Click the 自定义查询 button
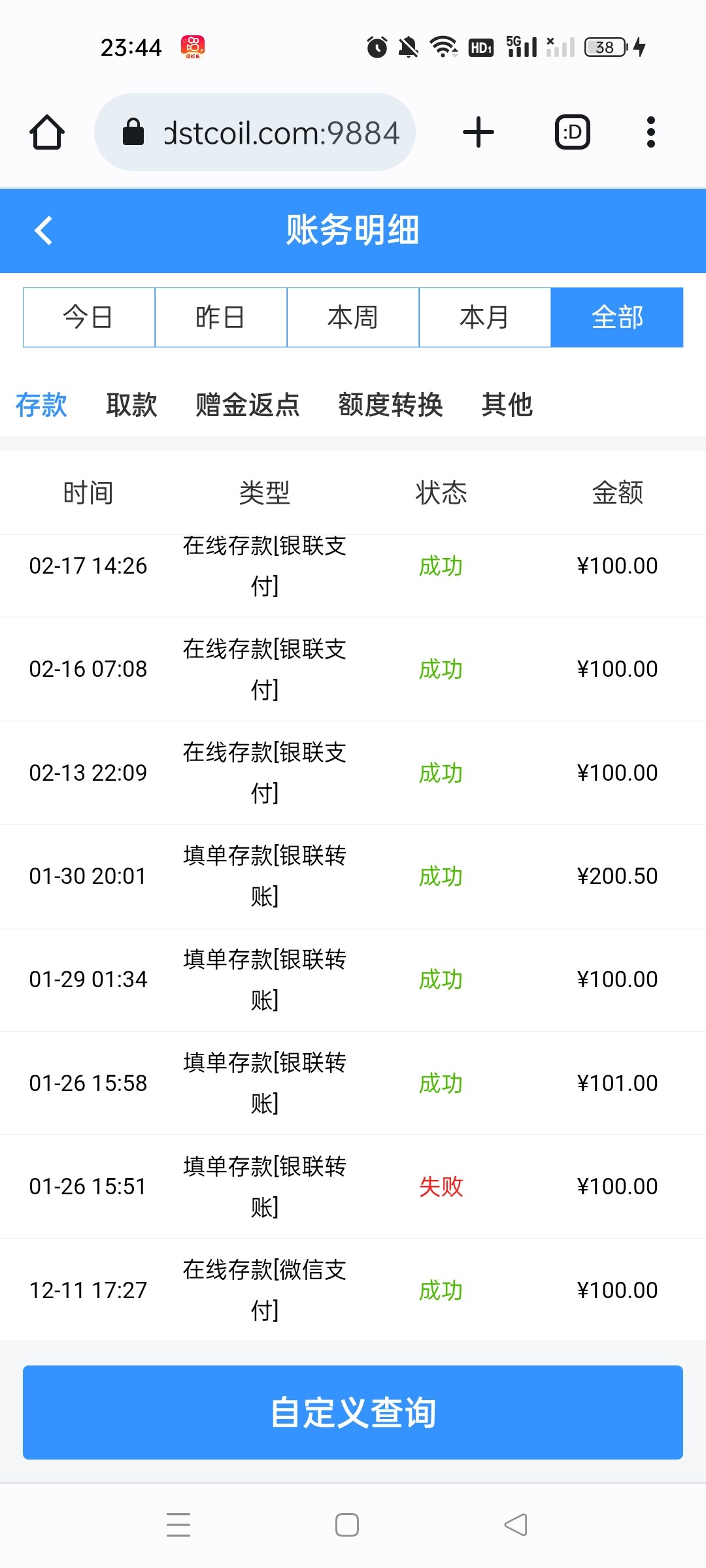 tap(353, 1413)
